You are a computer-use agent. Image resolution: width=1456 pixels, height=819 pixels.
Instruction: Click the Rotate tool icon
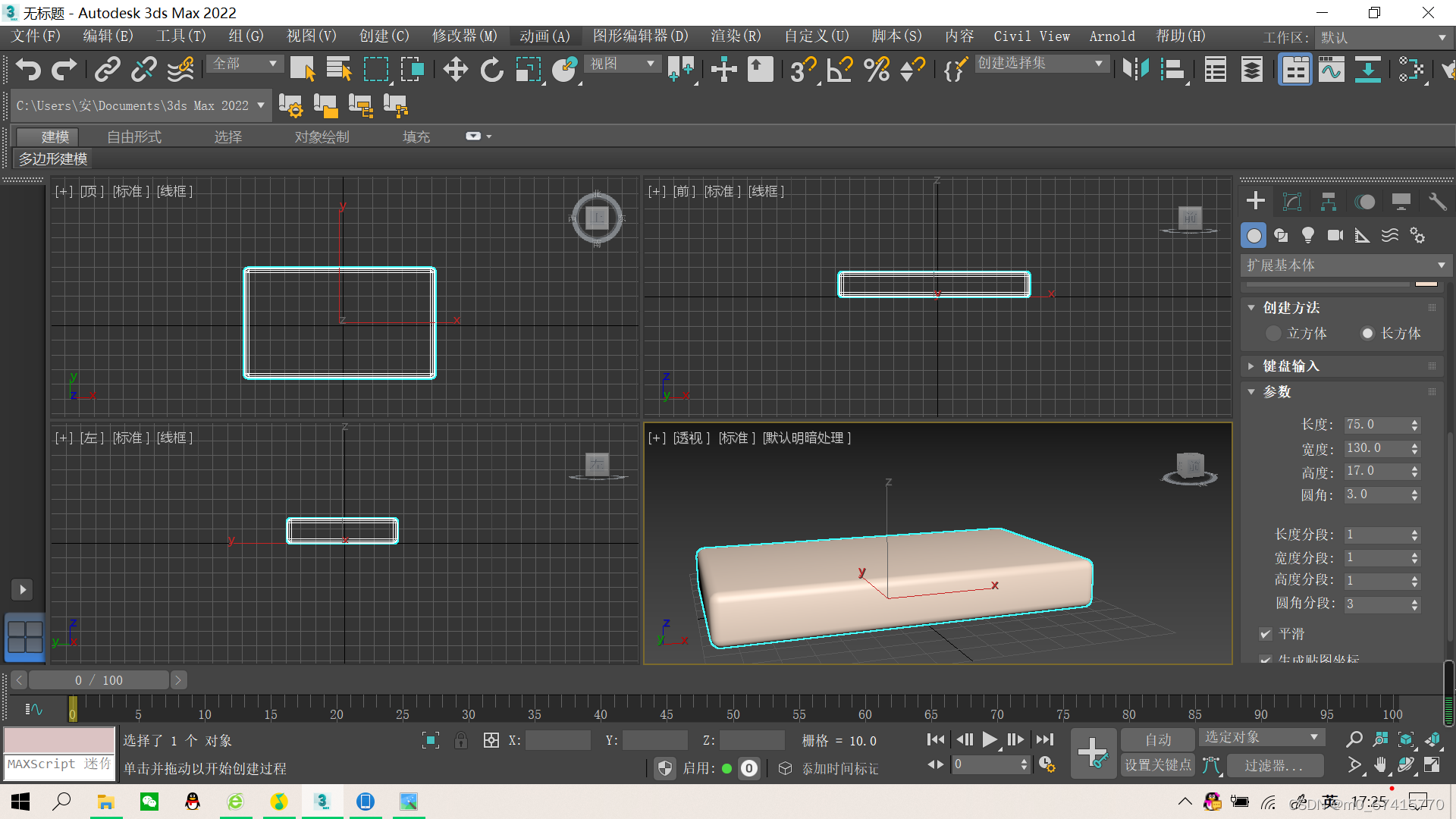click(x=491, y=70)
